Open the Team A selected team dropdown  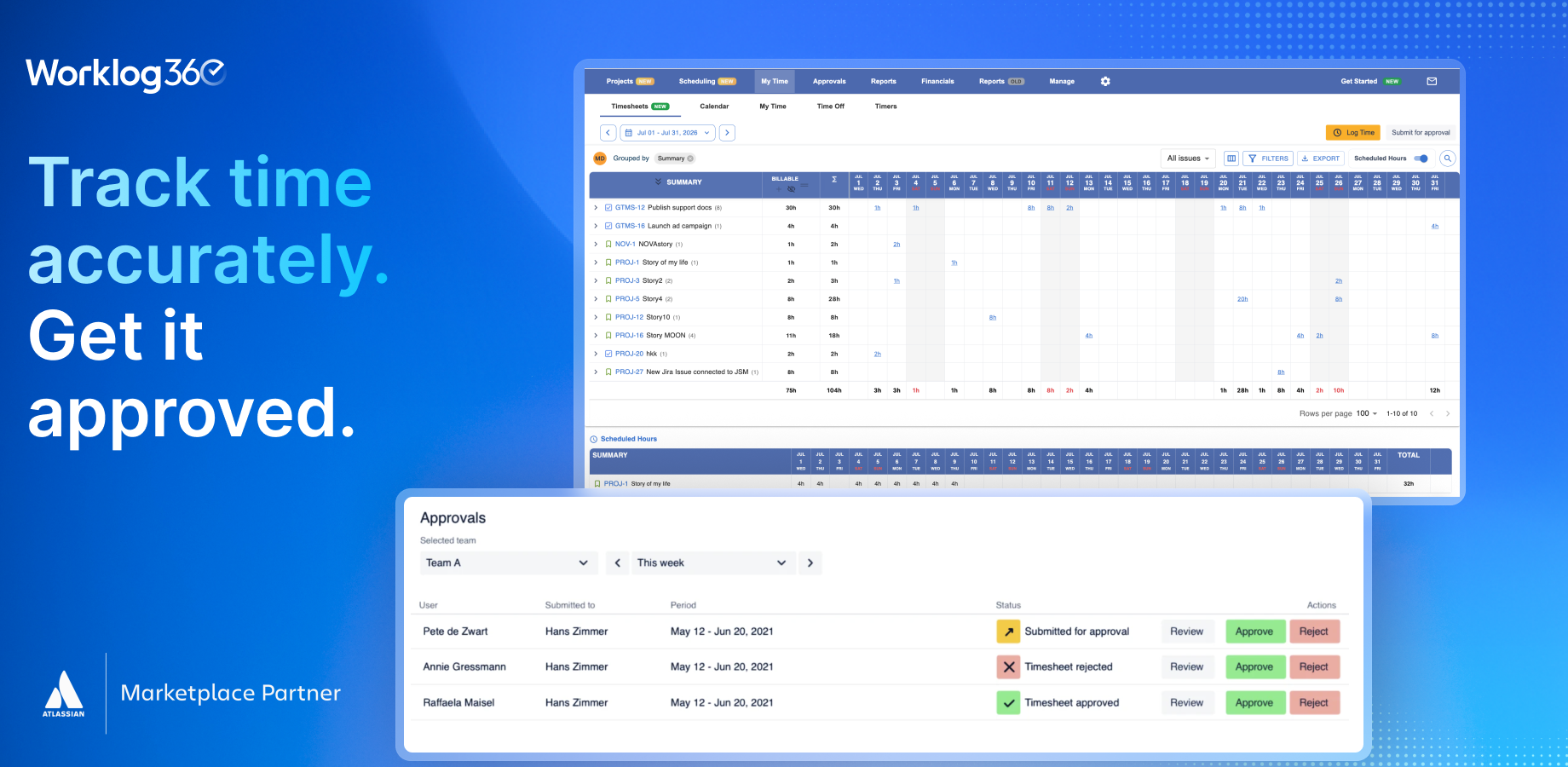pyautogui.click(x=508, y=562)
